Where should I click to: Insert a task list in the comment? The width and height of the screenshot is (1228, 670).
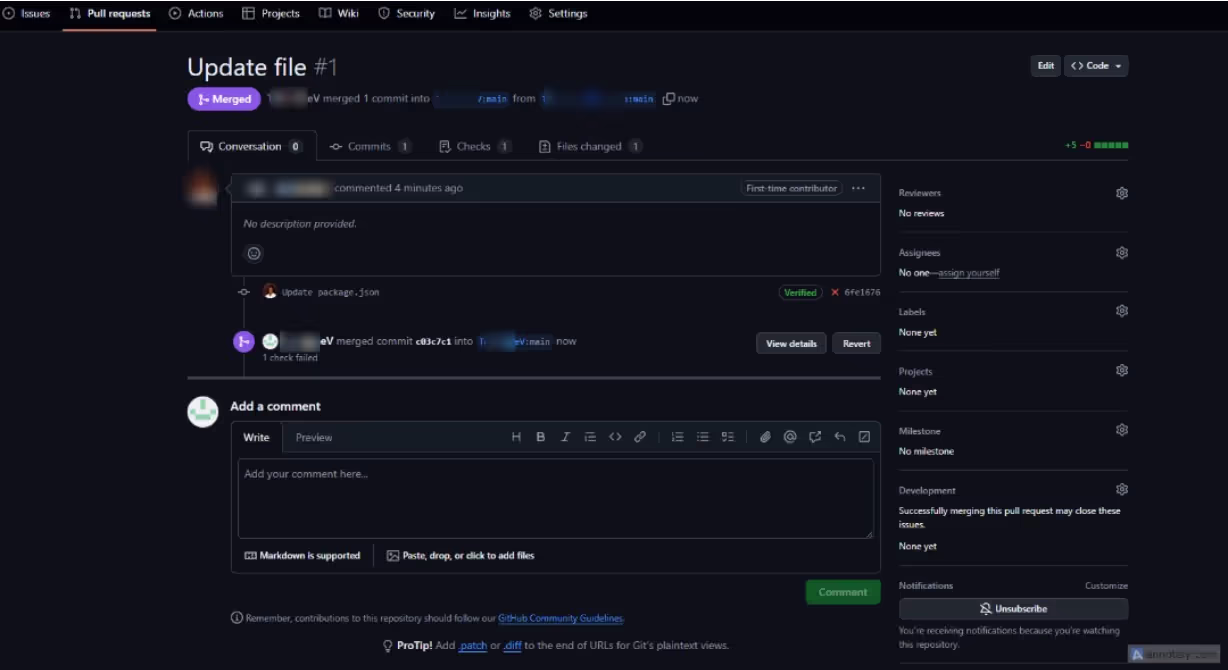[x=727, y=437]
